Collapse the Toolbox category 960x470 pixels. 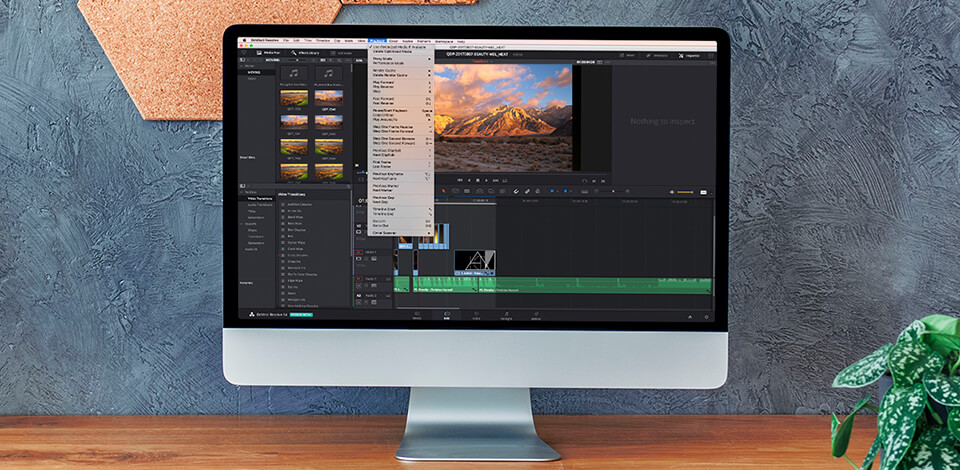pos(241,192)
